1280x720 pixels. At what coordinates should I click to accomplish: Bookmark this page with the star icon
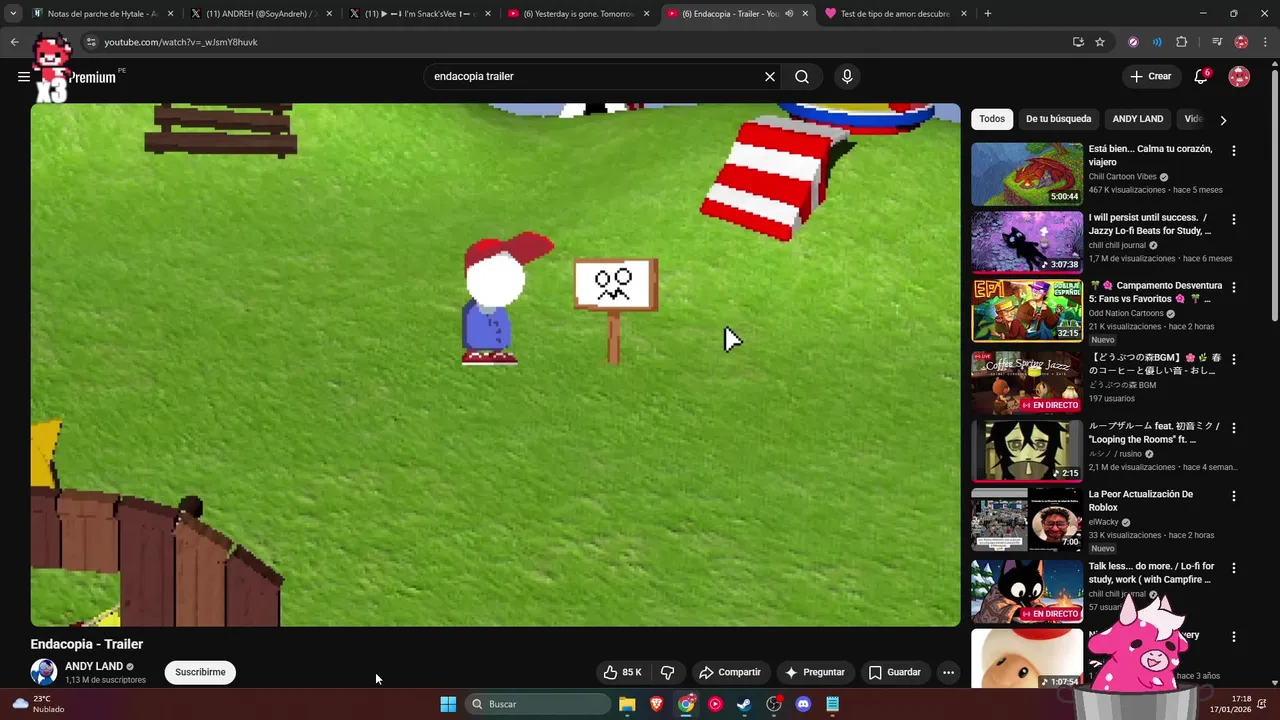click(1100, 42)
